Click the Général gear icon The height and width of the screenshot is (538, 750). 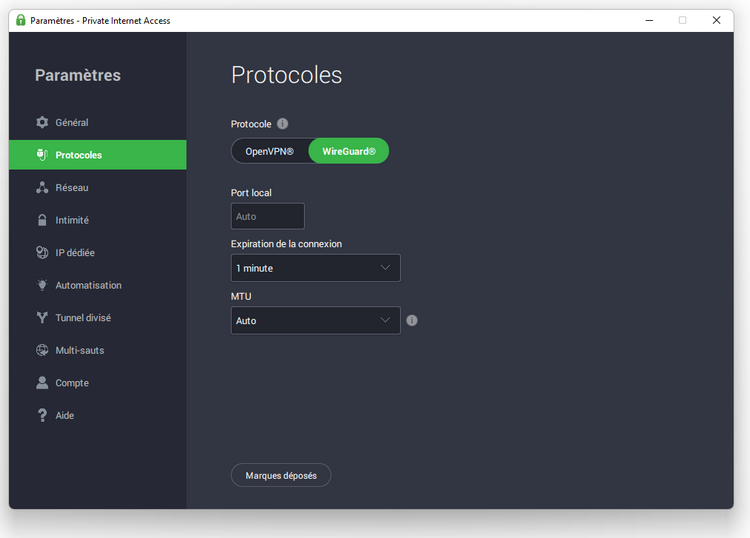click(x=42, y=122)
